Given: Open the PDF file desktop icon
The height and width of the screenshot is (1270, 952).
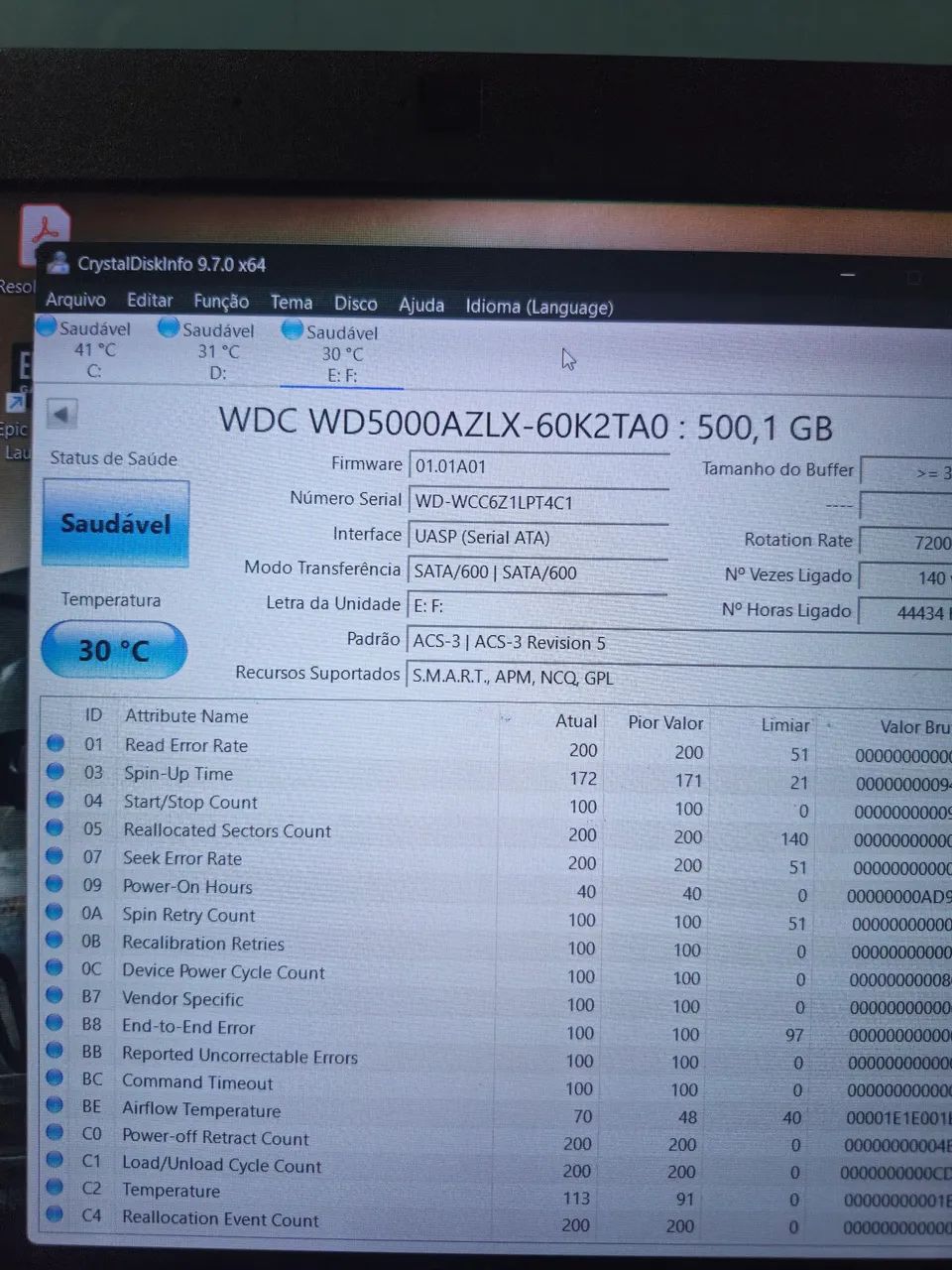Looking at the screenshot, I should 45,234.
